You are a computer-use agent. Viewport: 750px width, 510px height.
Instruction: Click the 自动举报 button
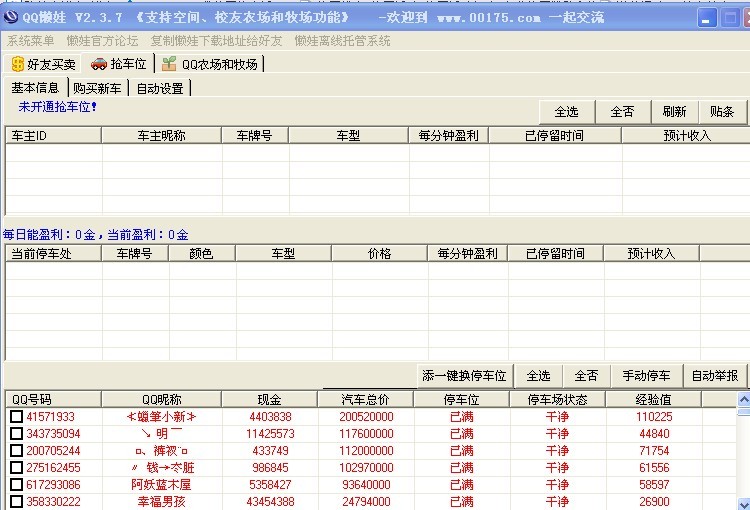[715, 376]
